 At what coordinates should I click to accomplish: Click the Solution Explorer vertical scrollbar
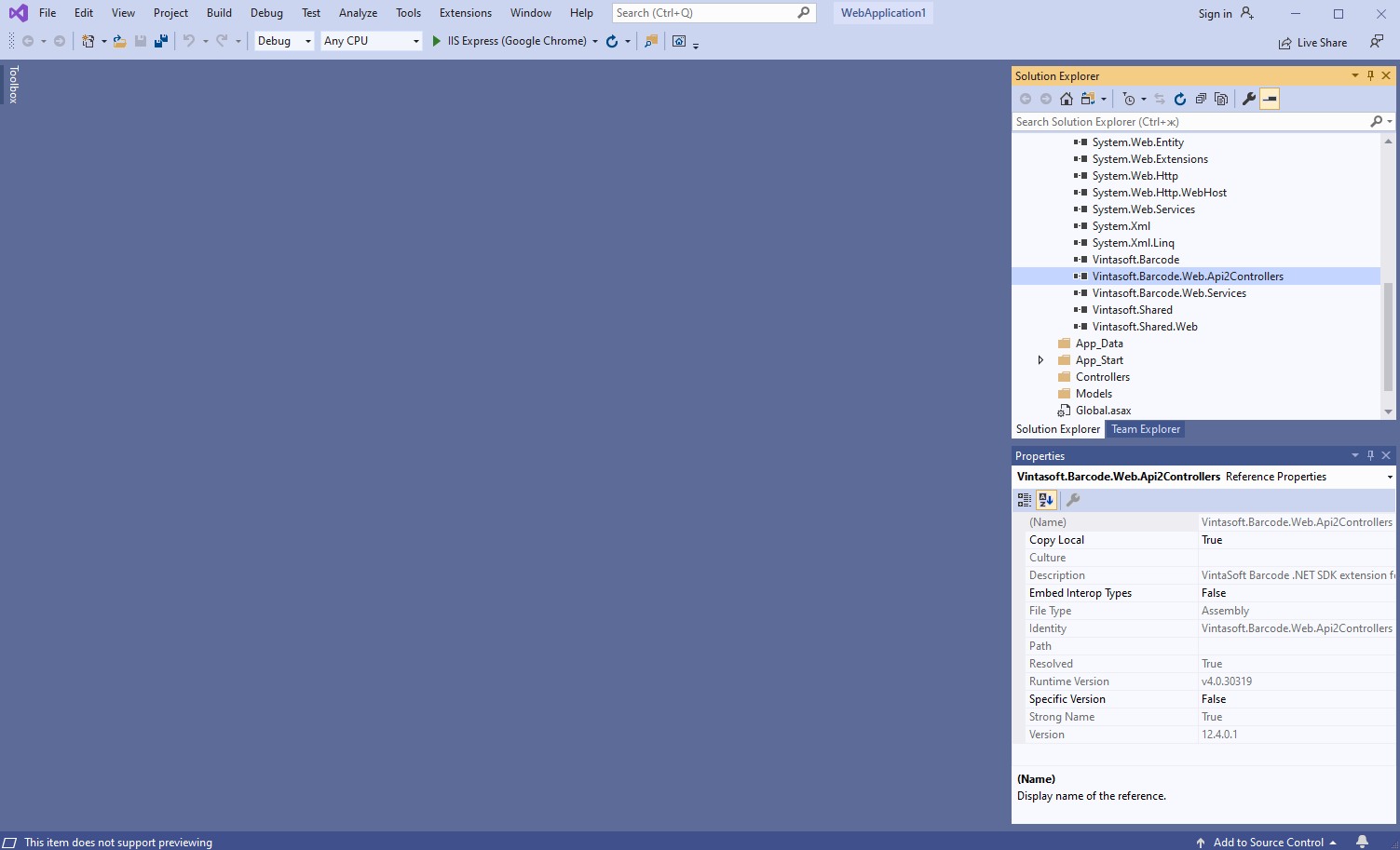click(x=1388, y=335)
